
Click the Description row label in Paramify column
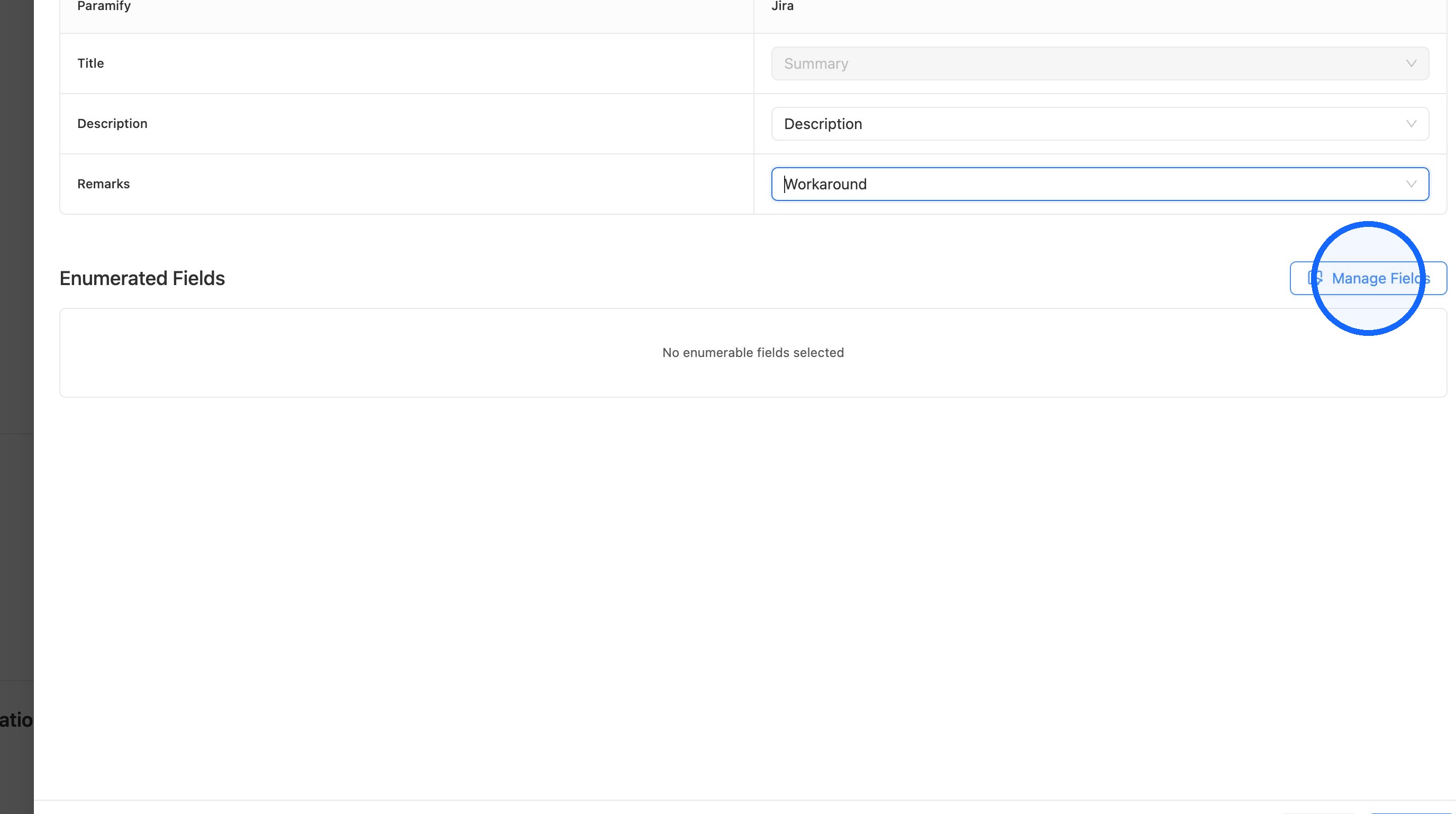(x=113, y=124)
